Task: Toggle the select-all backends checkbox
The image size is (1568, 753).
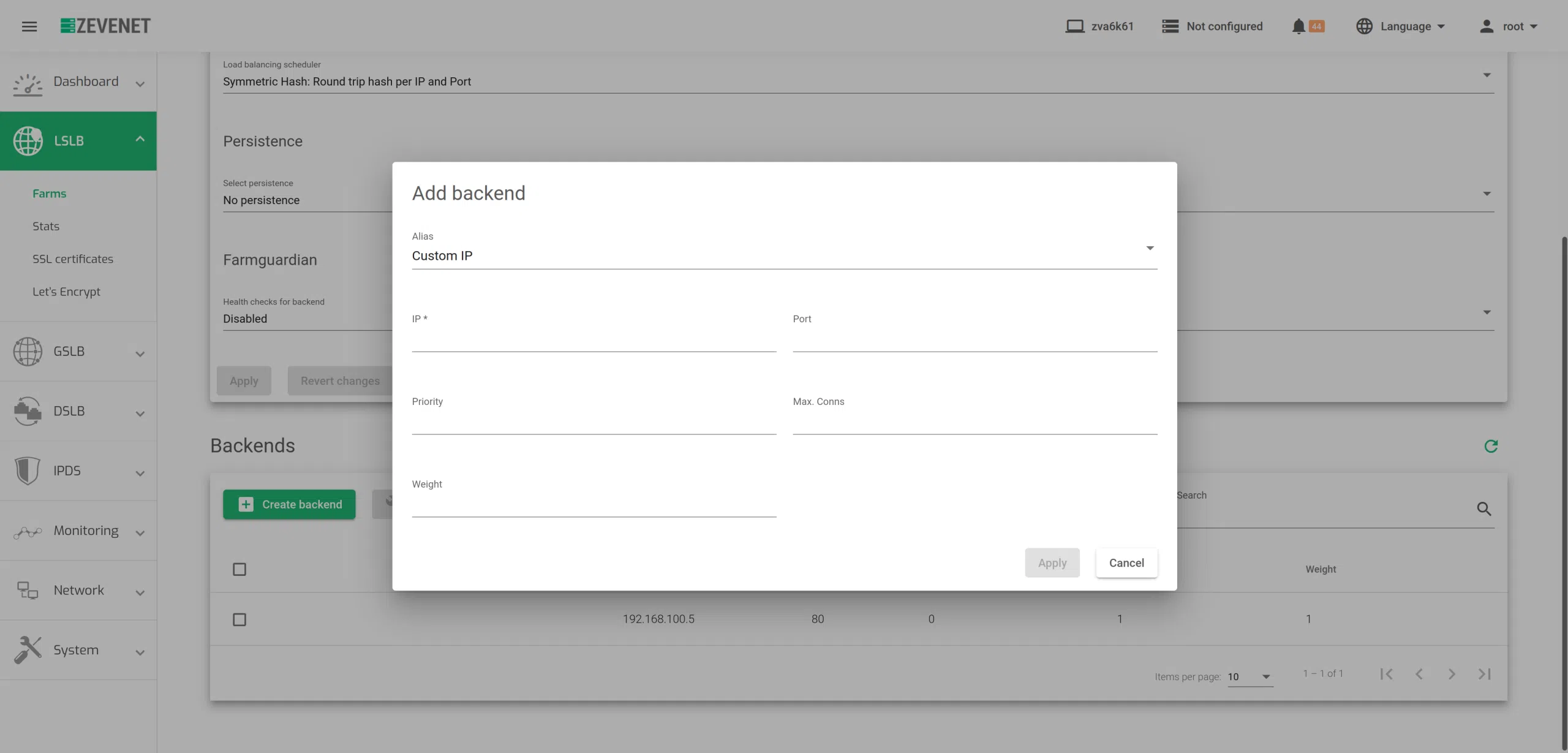Action: pos(239,569)
